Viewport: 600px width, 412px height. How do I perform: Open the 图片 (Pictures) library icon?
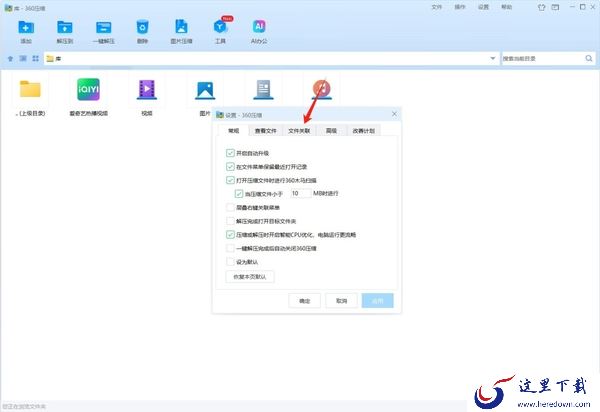[x=205, y=90]
